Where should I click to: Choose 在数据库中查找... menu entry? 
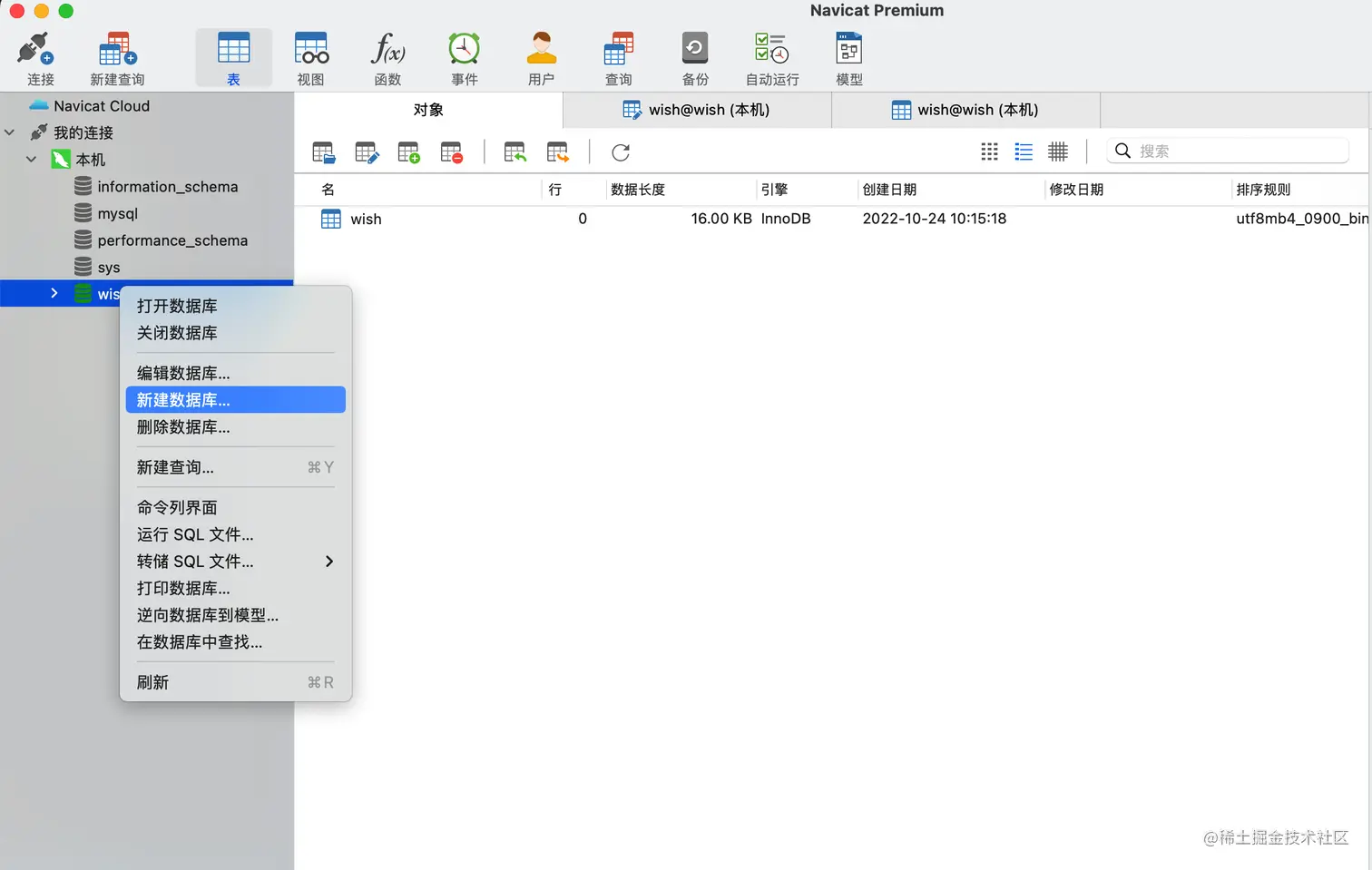[236, 641]
